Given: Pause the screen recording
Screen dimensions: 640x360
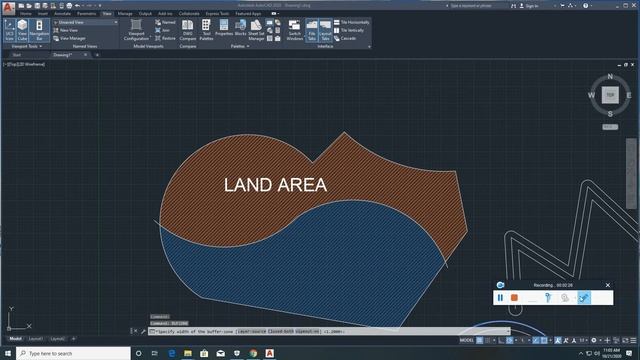Looking at the screenshot, I should [x=500, y=298].
